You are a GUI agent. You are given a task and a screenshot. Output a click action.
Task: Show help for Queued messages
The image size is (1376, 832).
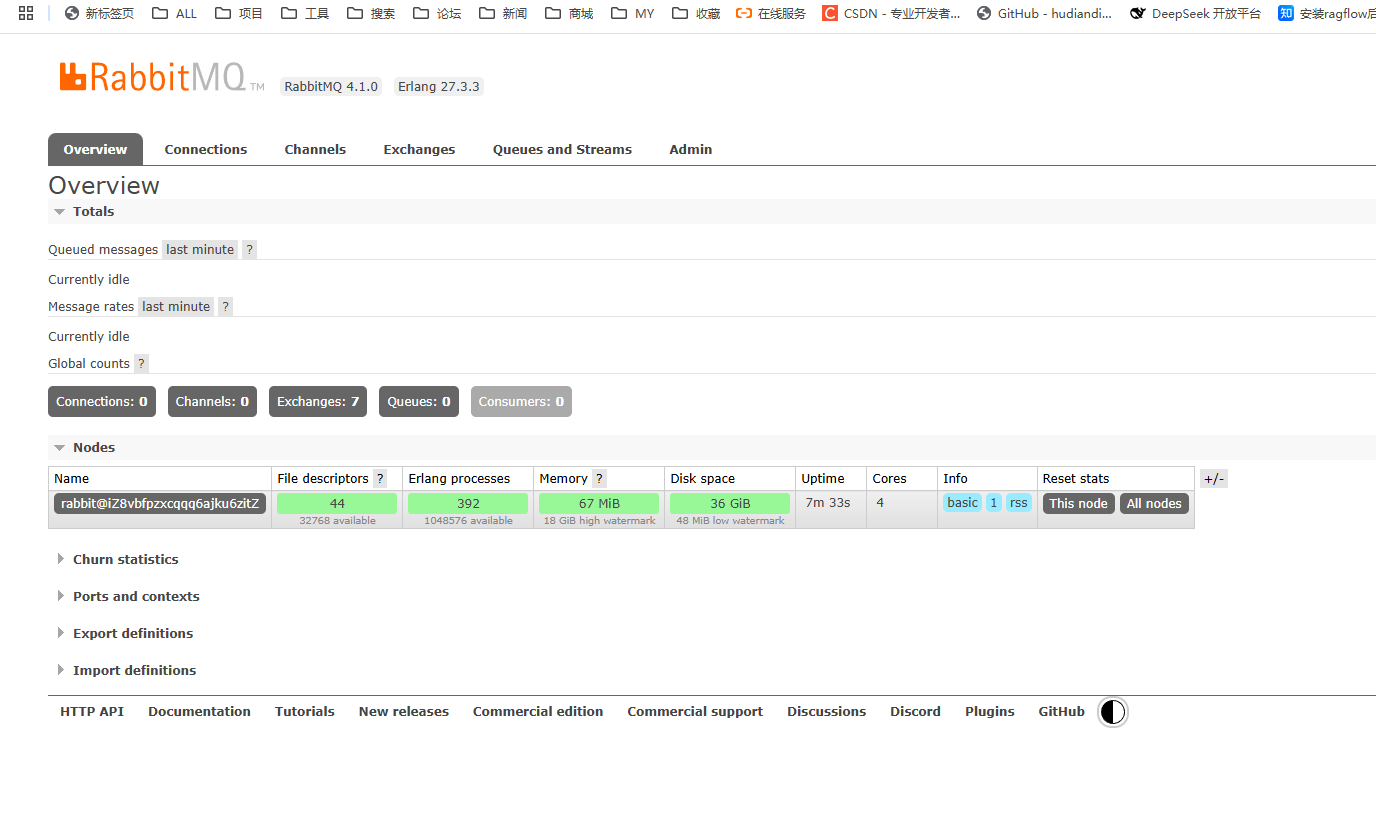click(x=250, y=250)
